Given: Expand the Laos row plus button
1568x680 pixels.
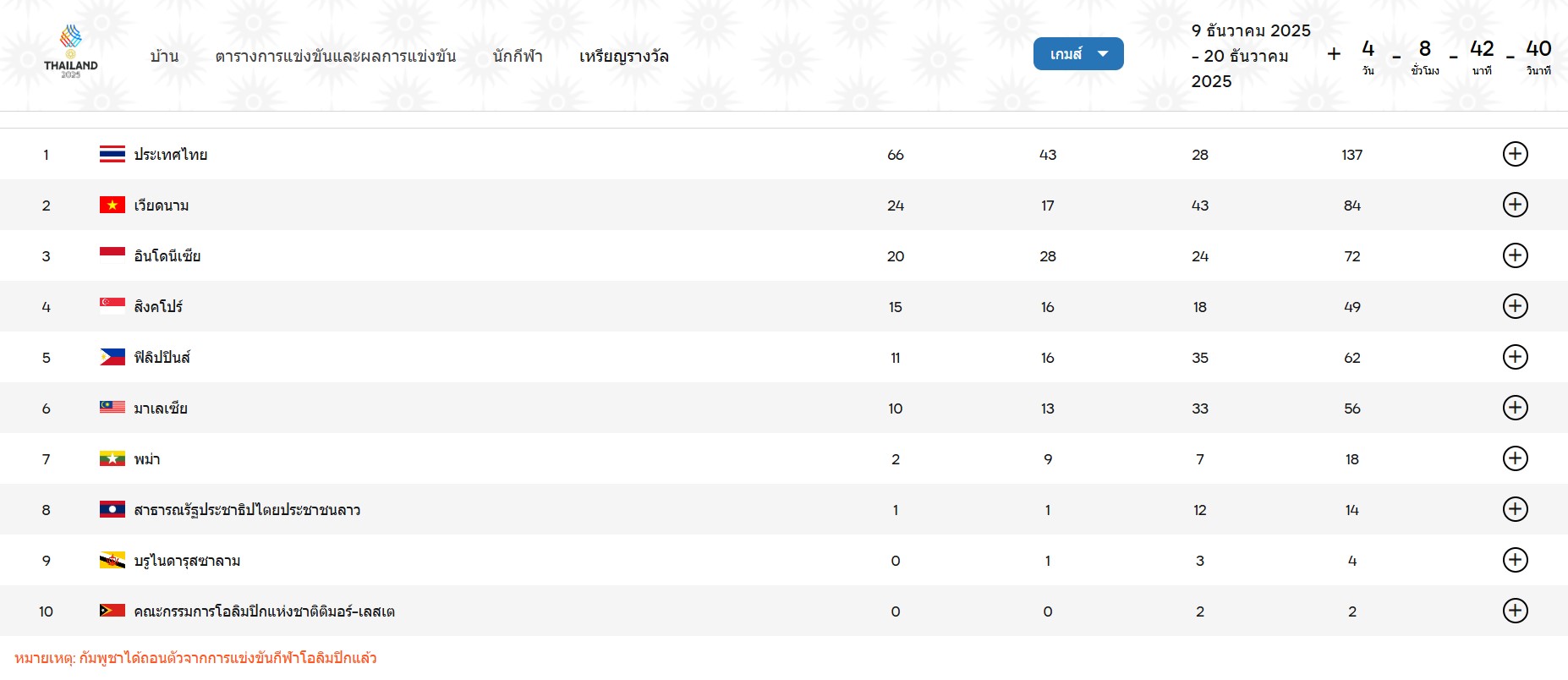Looking at the screenshot, I should tap(1515, 509).
